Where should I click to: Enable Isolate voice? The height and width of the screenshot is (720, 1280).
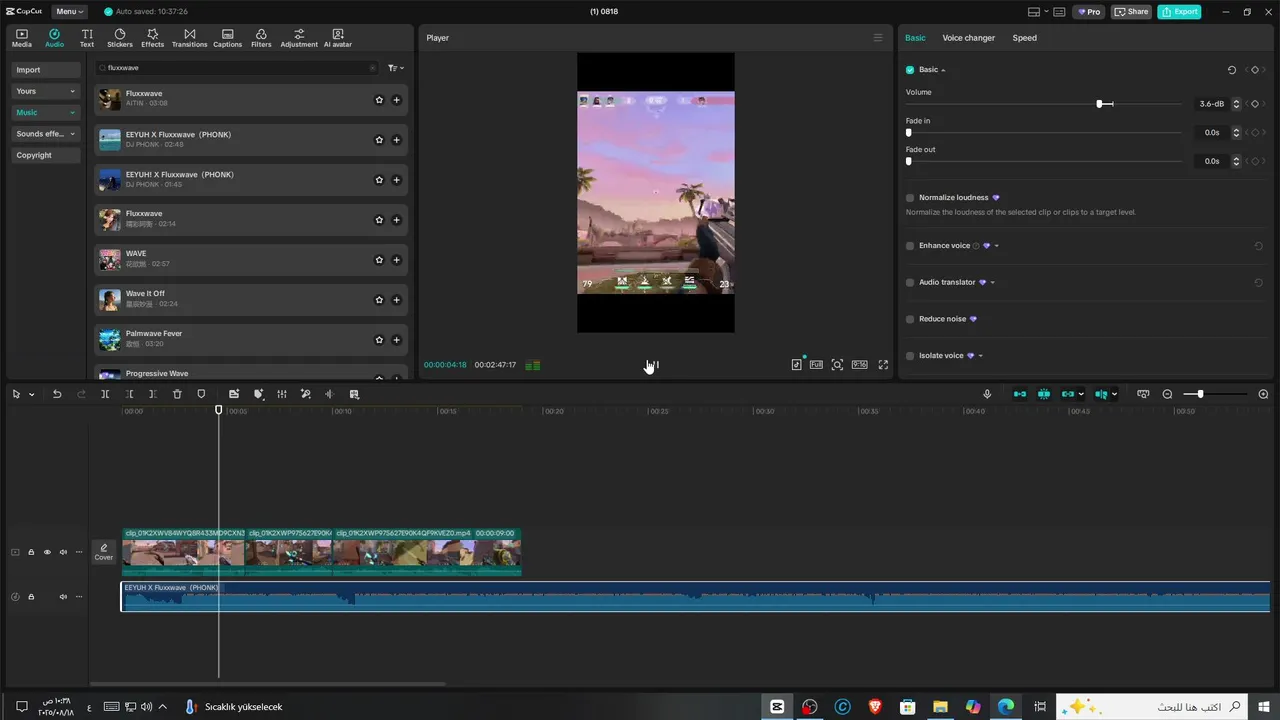point(910,356)
